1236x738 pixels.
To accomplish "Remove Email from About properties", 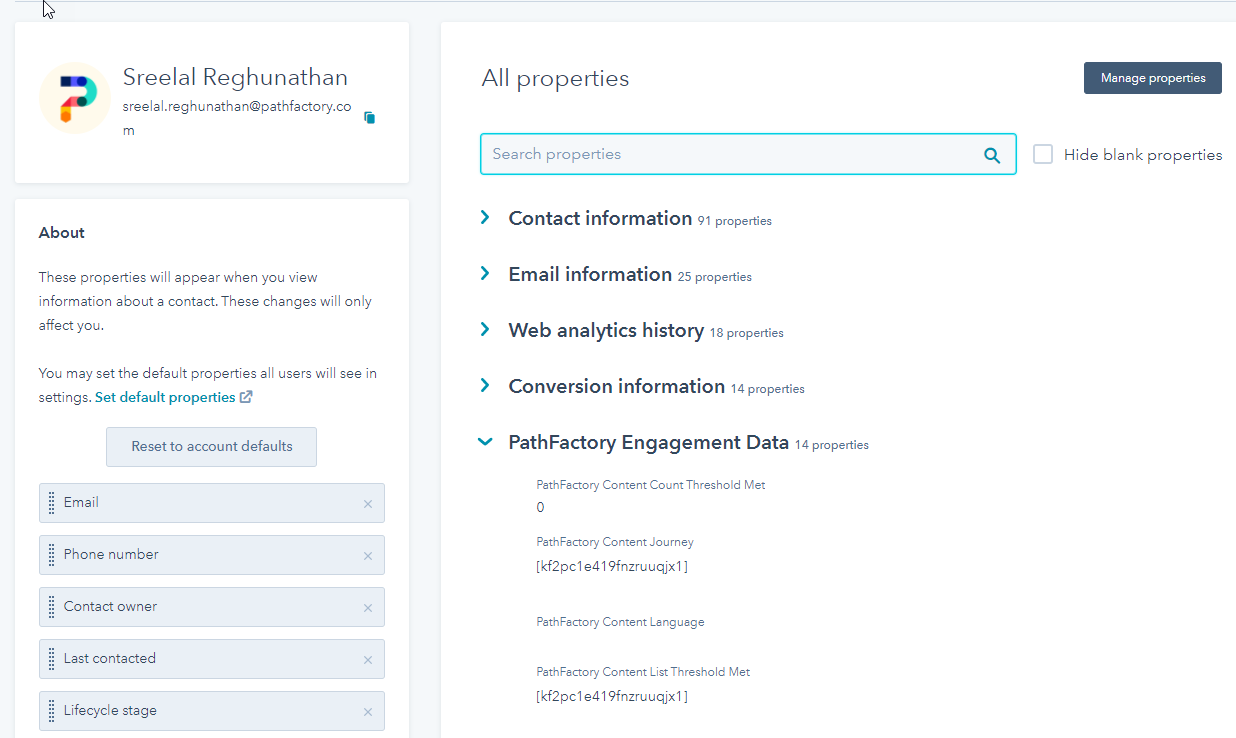I will [368, 504].
